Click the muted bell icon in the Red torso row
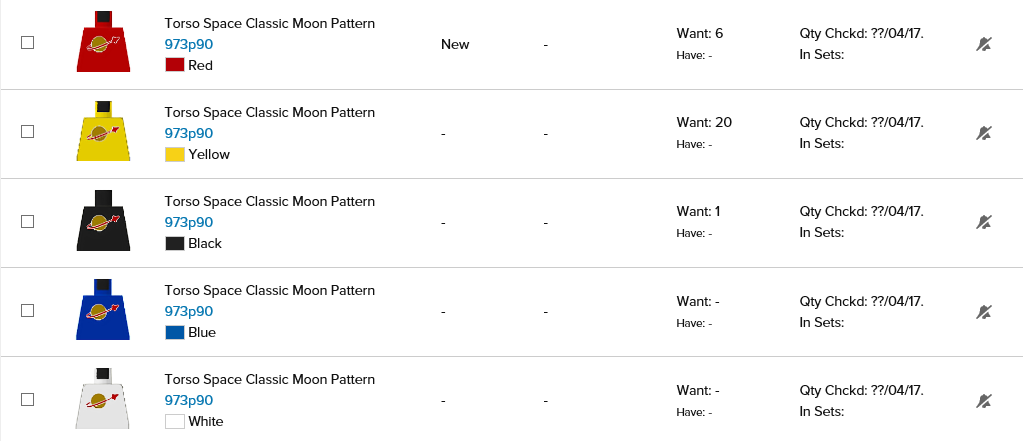Viewport: 1023px width, 441px height. [984, 44]
